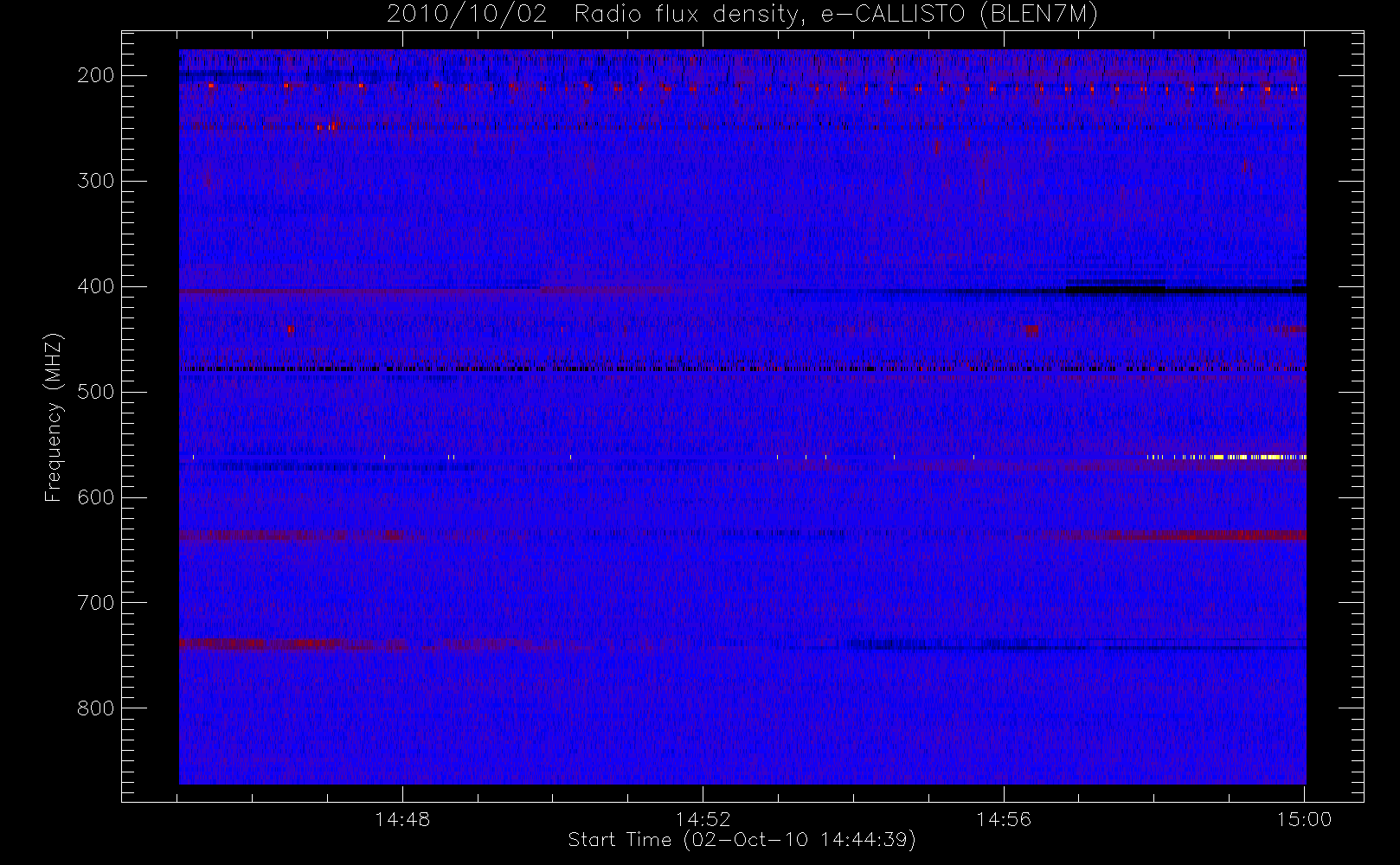1400x865 pixels.
Task: Click the 200 frequency tick label
Action: [96, 75]
